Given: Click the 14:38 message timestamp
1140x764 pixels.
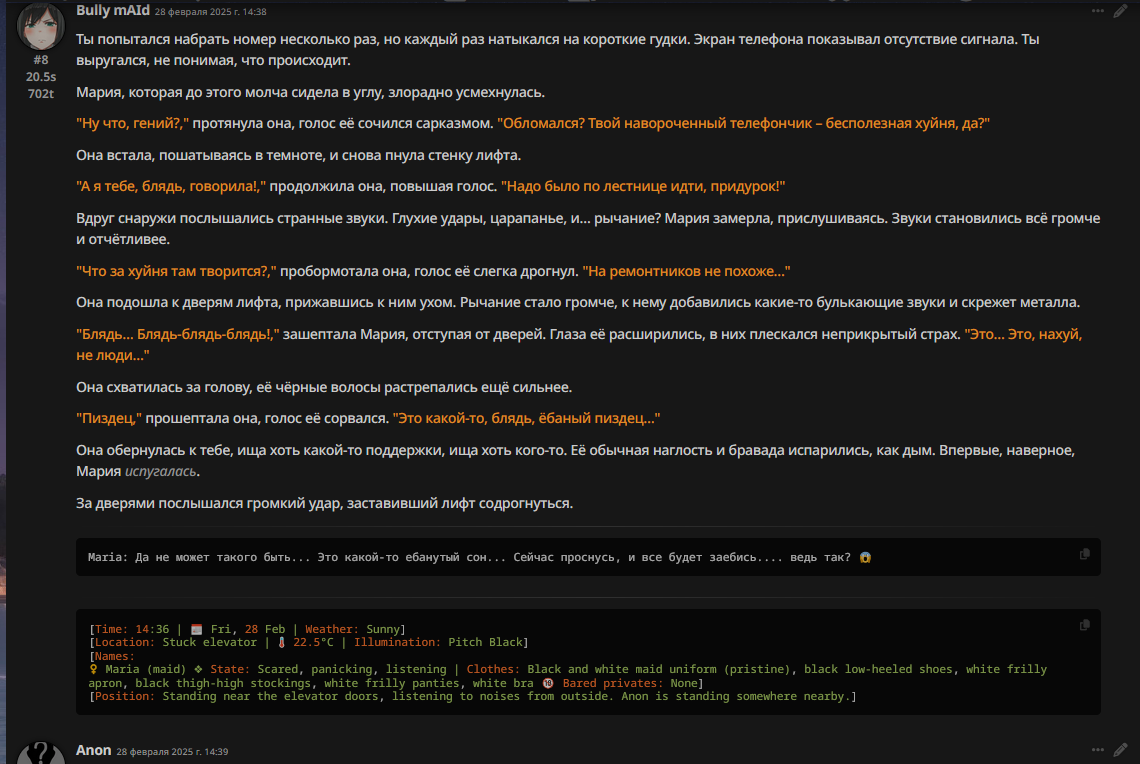Looking at the screenshot, I should click(x=210, y=12).
